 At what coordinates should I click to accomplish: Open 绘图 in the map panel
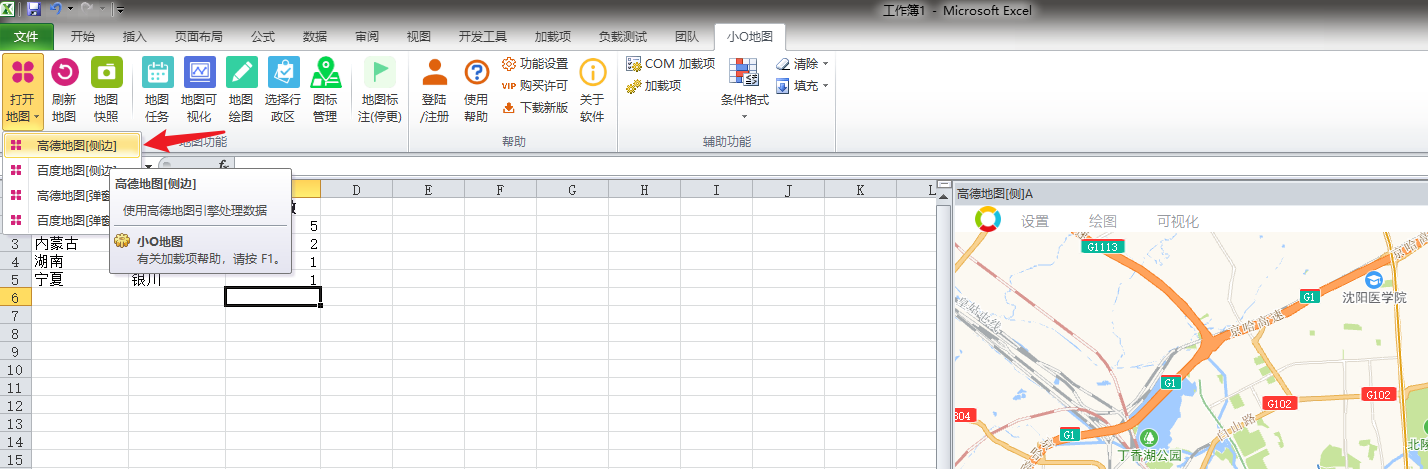click(x=1103, y=221)
